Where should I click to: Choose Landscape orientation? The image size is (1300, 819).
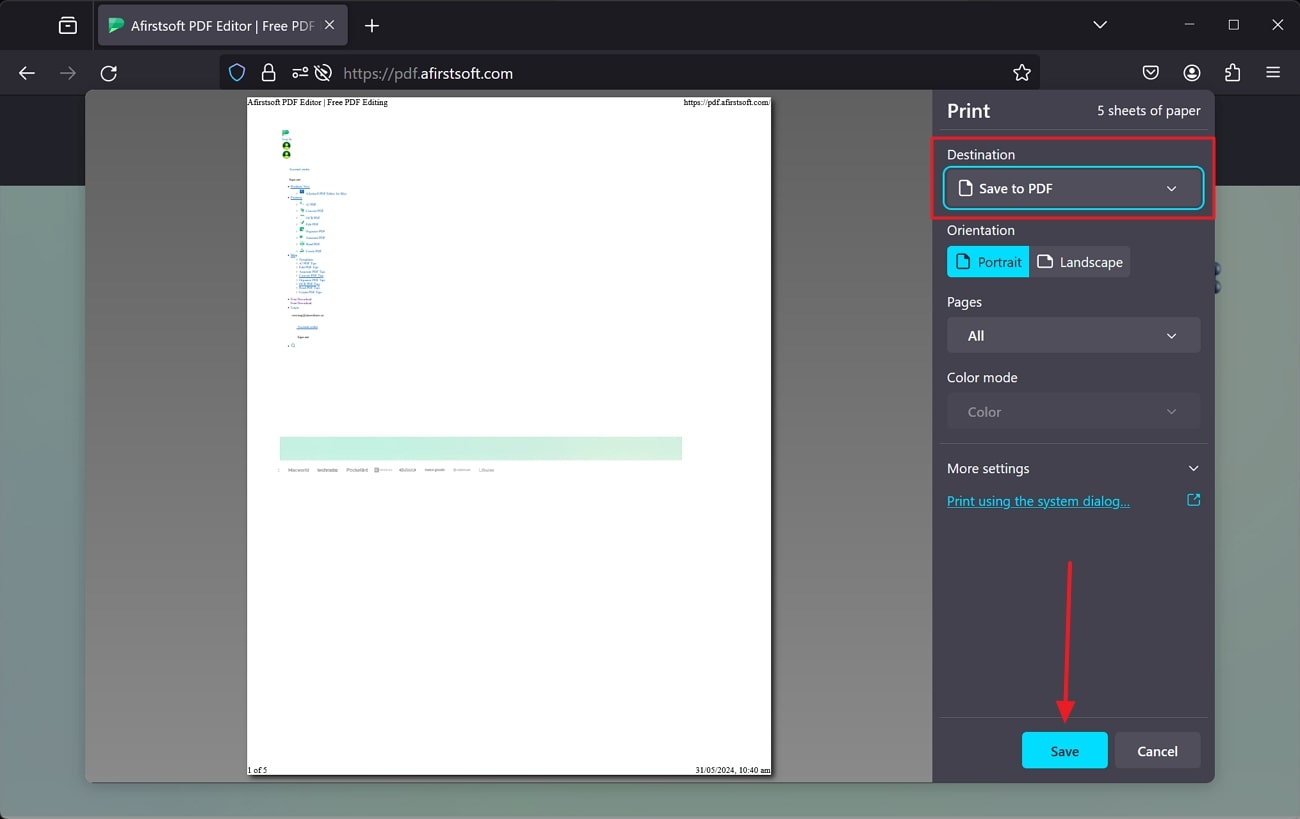click(1079, 262)
